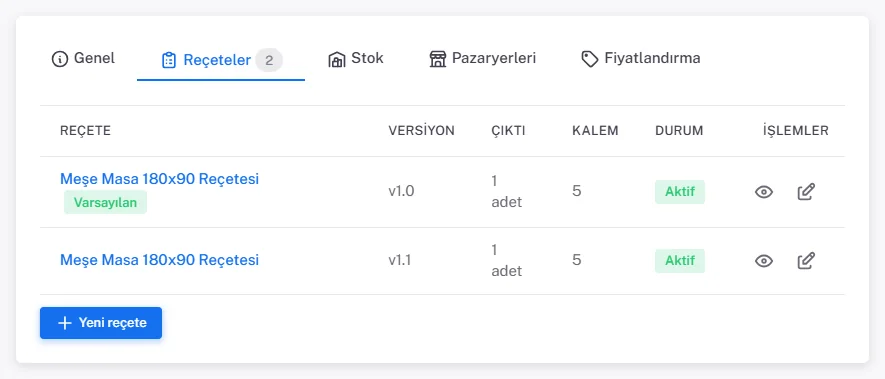Click the 1 adet output of the v1.0 row
The width and height of the screenshot is (885, 379).
pos(507,191)
